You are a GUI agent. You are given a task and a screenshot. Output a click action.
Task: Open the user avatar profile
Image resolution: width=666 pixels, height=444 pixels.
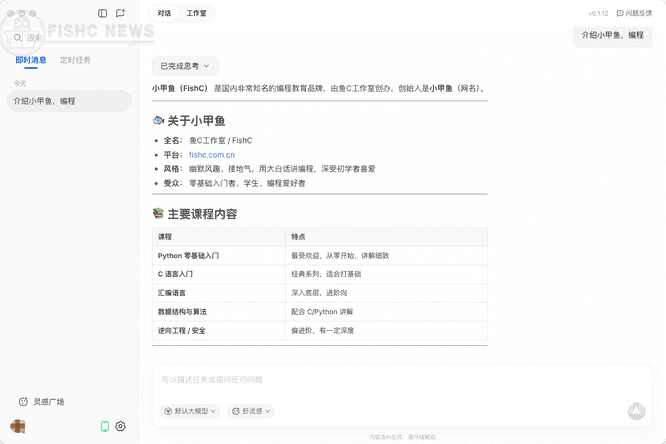(18, 426)
